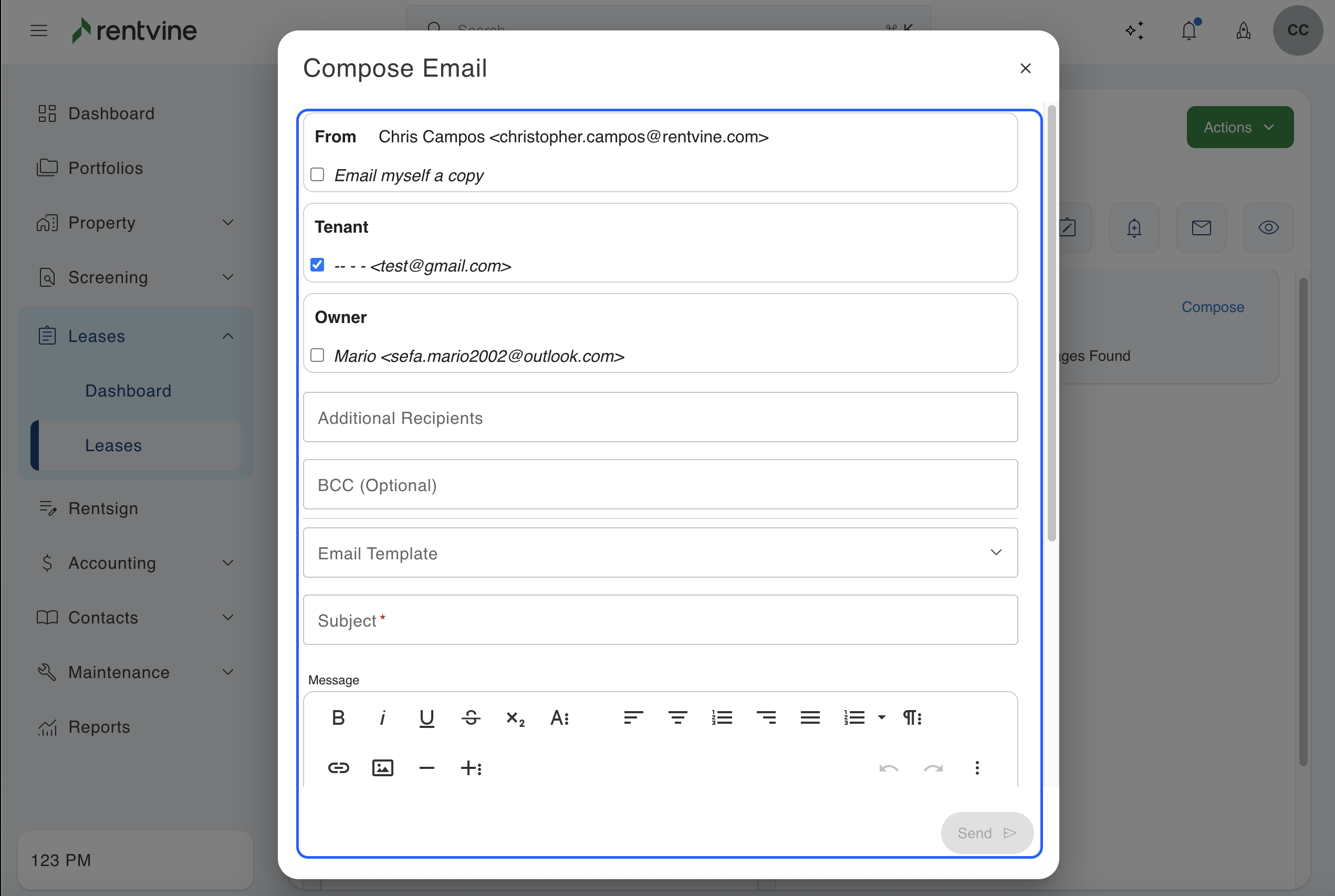Open Rentsign in the sidebar

tap(103, 508)
